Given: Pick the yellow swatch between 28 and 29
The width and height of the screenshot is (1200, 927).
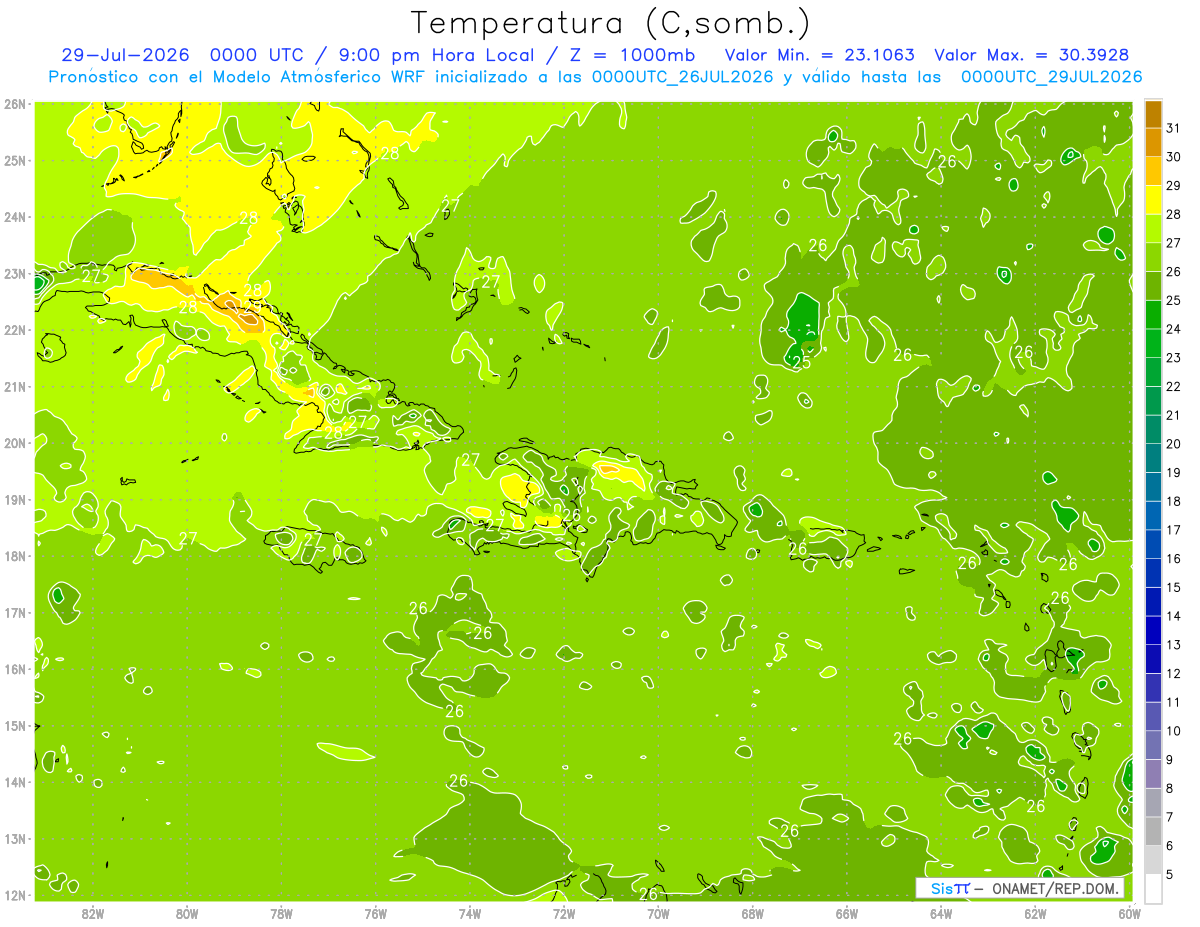Looking at the screenshot, I should click(x=1153, y=200).
